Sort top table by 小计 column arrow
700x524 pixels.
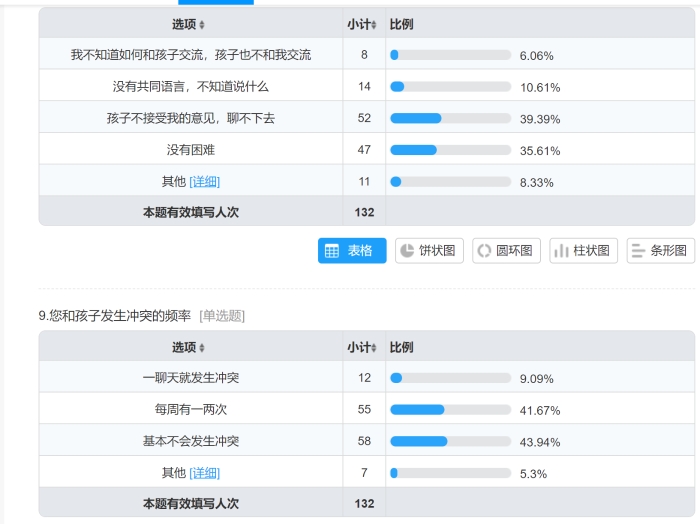pyautogui.click(x=375, y=24)
